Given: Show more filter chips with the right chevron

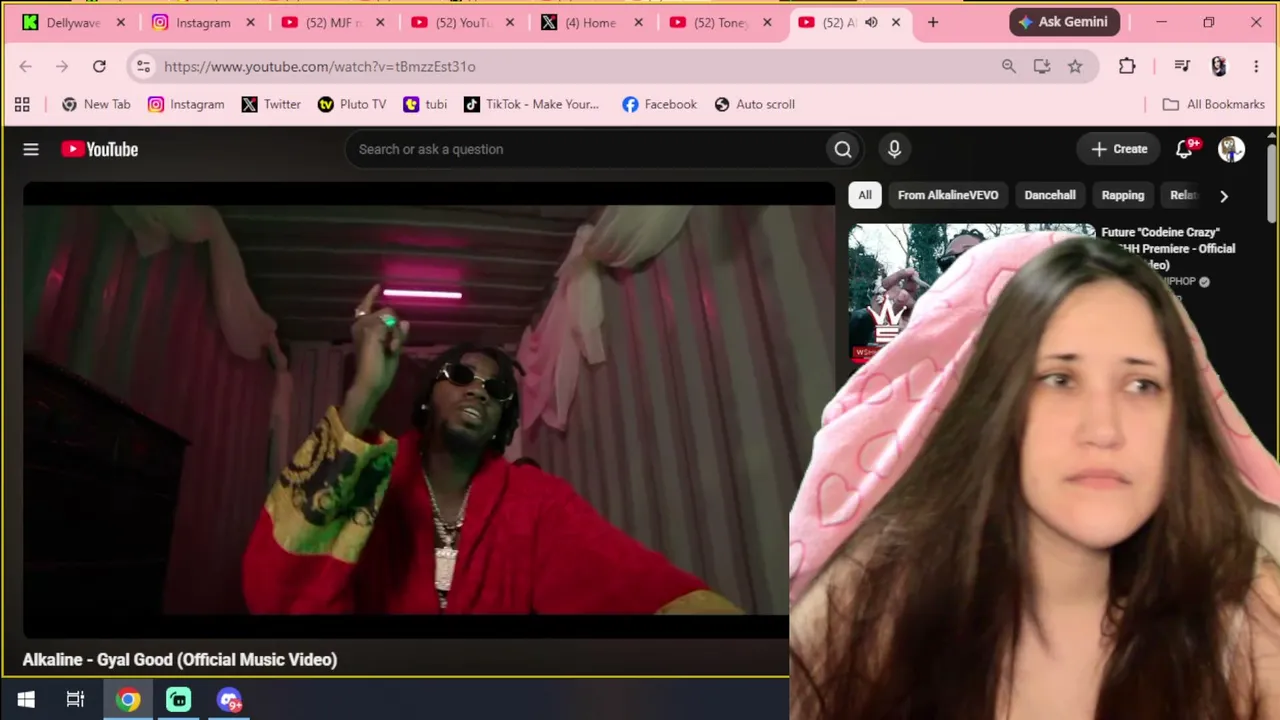Looking at the screenshot, I should click(x=1223, y=196).
